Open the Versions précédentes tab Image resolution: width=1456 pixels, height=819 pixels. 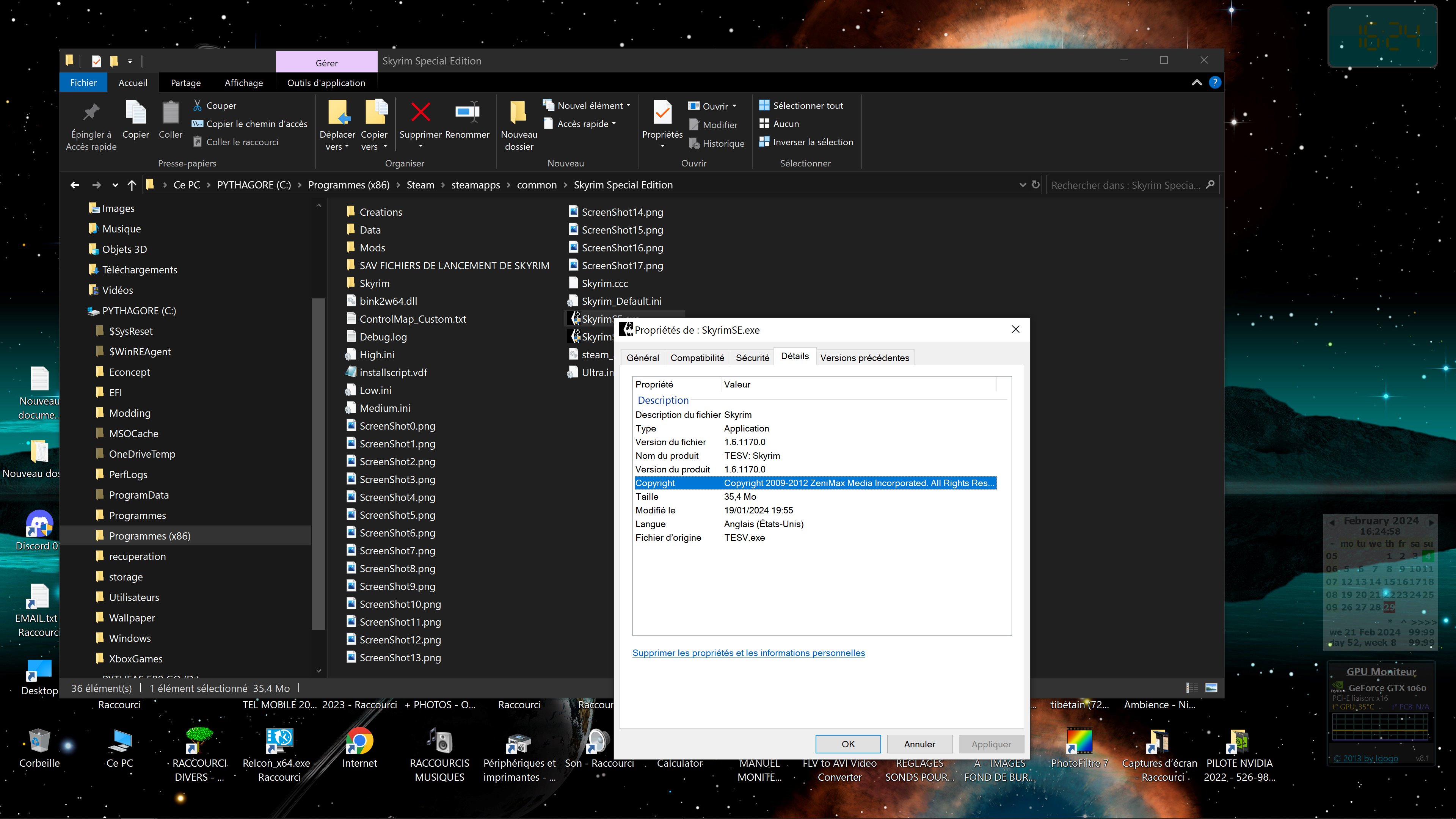click(x=864, y=358)
